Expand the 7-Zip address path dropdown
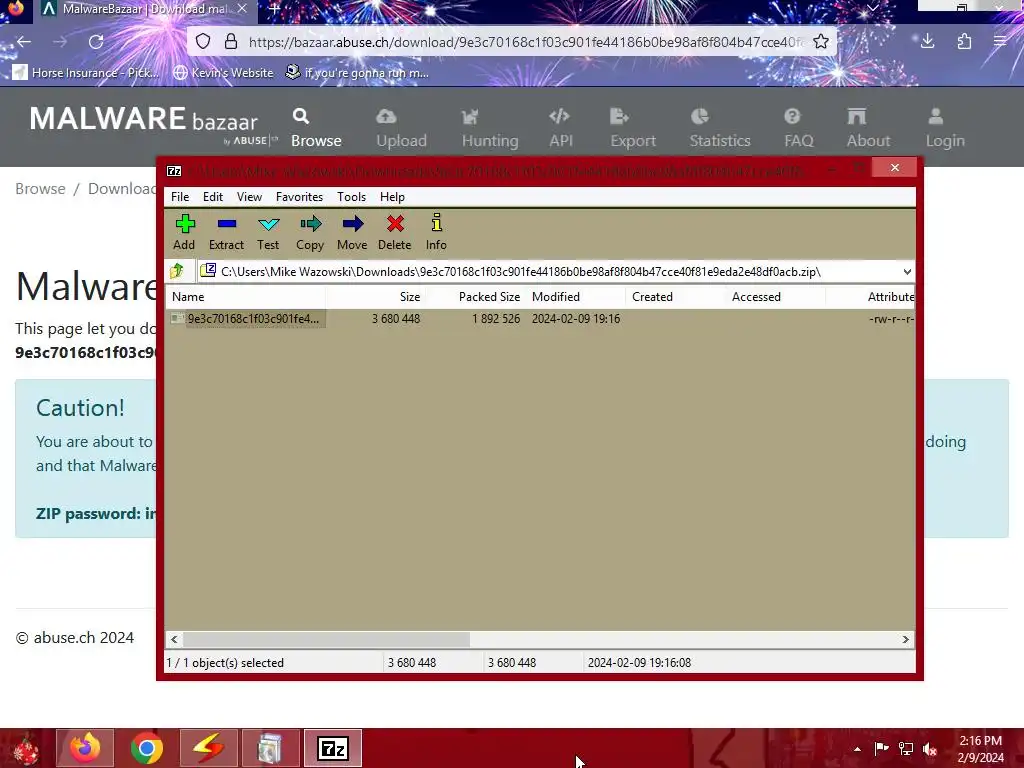 point(906,272)
